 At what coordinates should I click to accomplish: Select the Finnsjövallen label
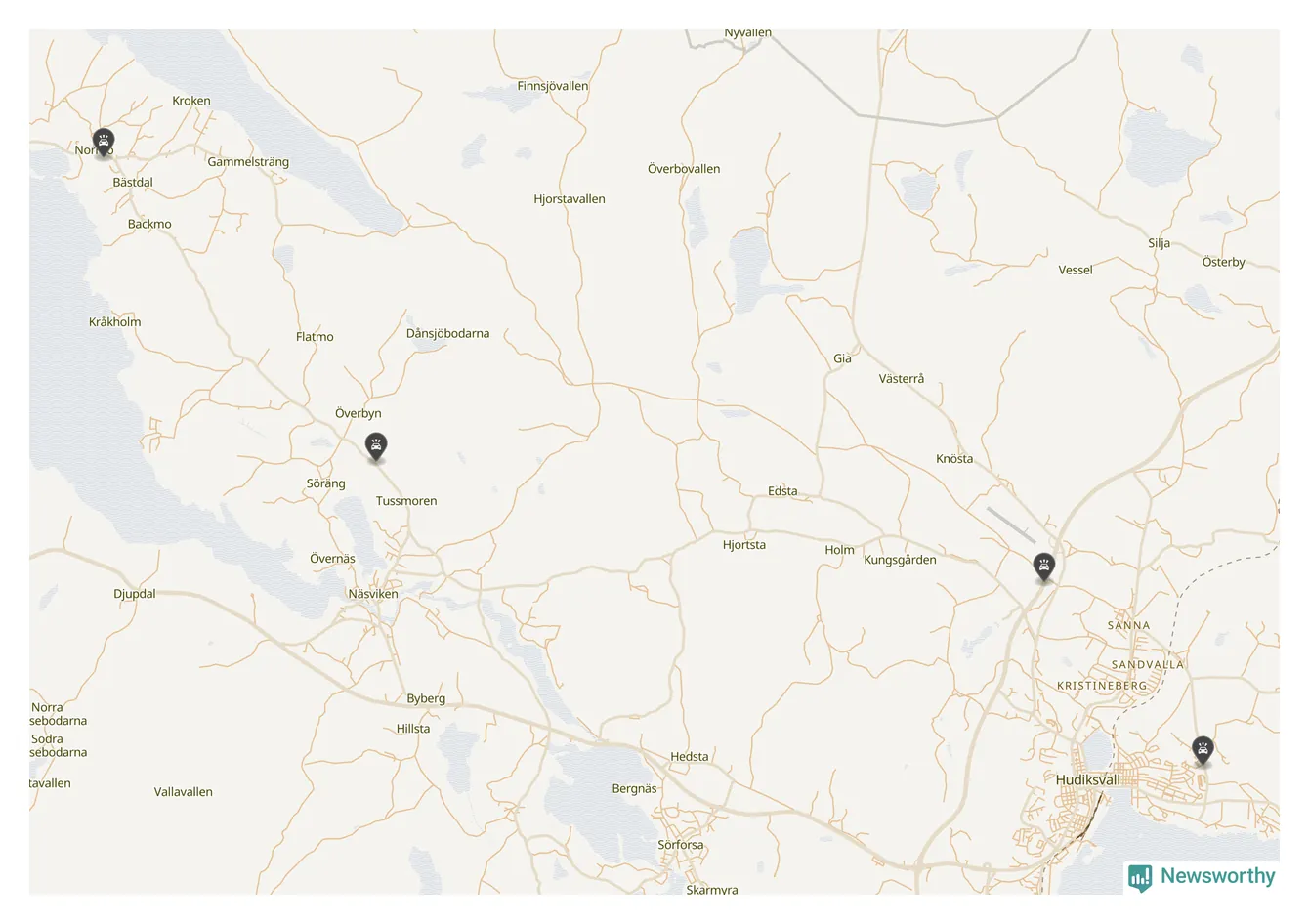(x=553, y=86)
